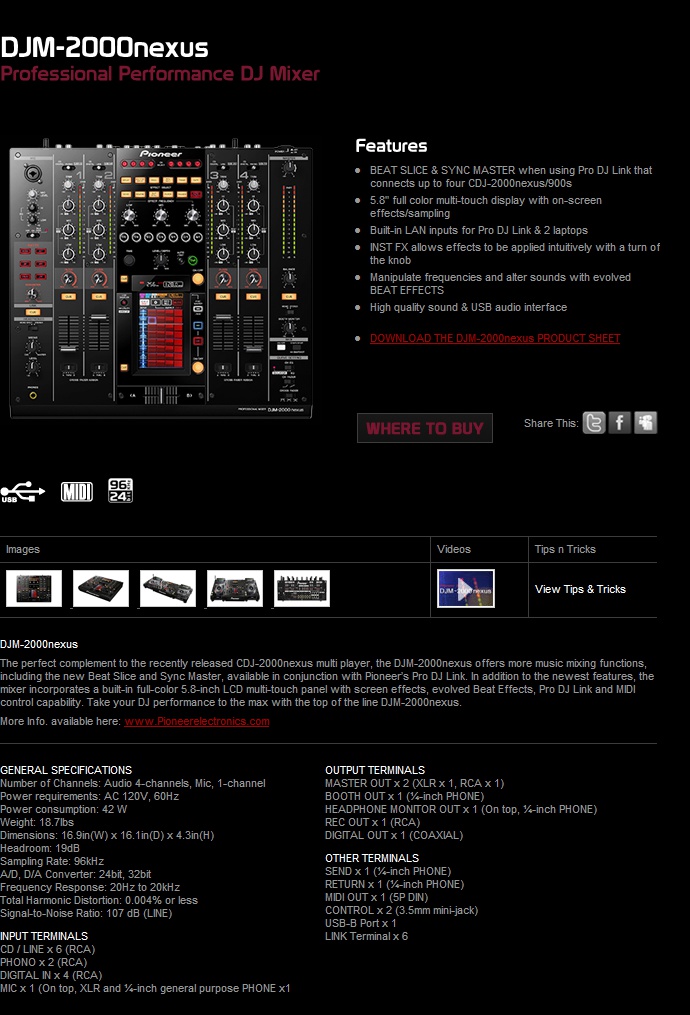
Task: Click 'Sampling Rate: 96kHz' specification line
Action: (x=52, y=861)
